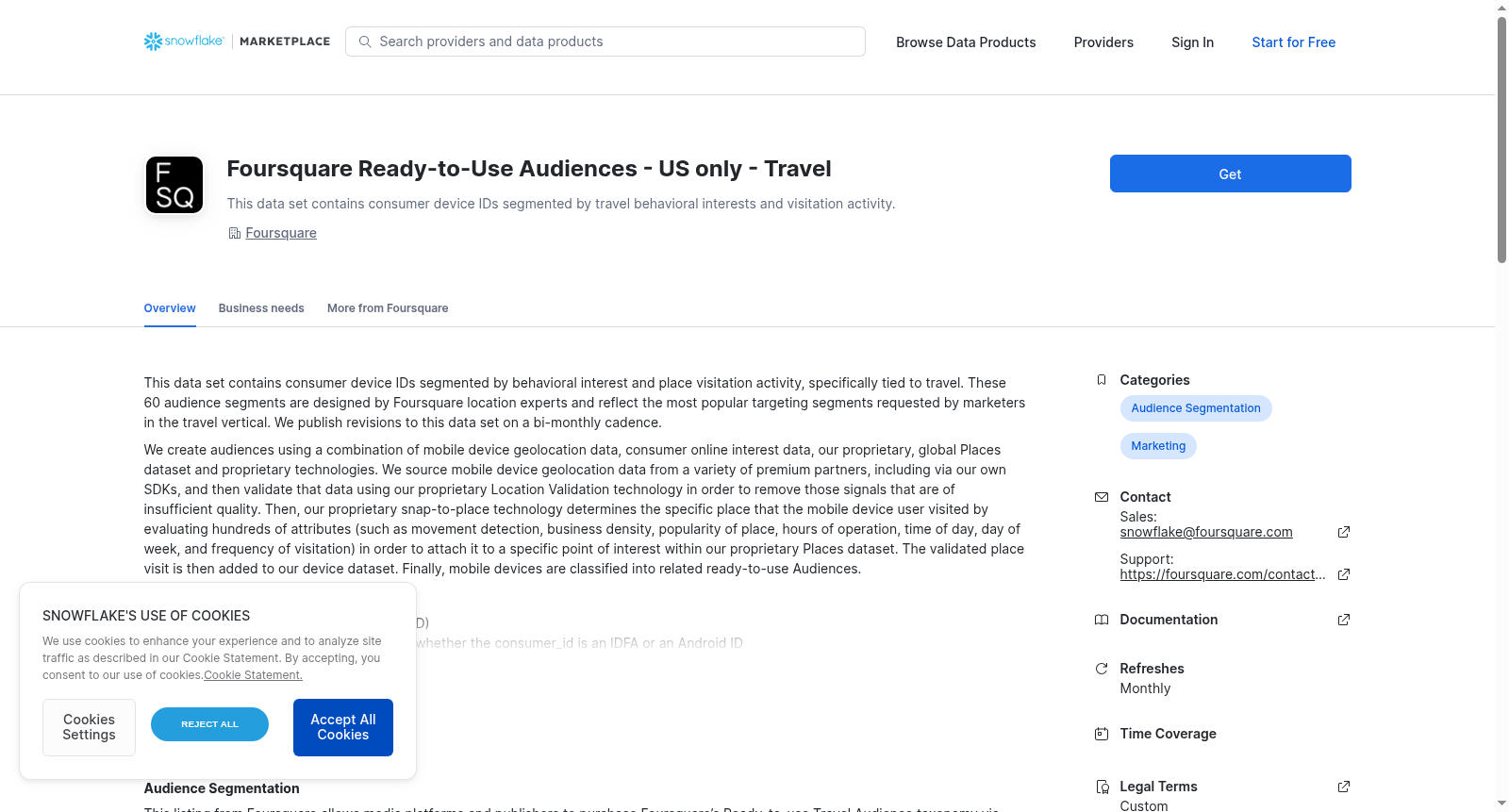Viewport: 1509px width, 812px height.
Task: Click the Marketplace label in the header
Action: pyautogui.click(x=285, y=41)
